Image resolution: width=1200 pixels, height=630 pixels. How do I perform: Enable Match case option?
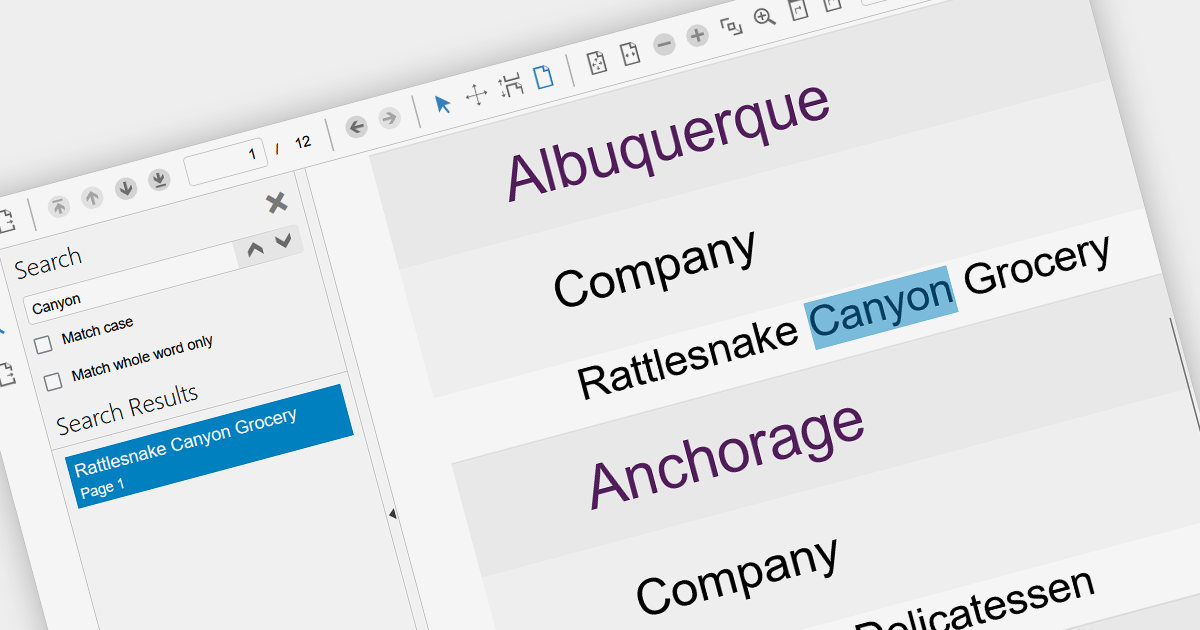pos(44,345)
